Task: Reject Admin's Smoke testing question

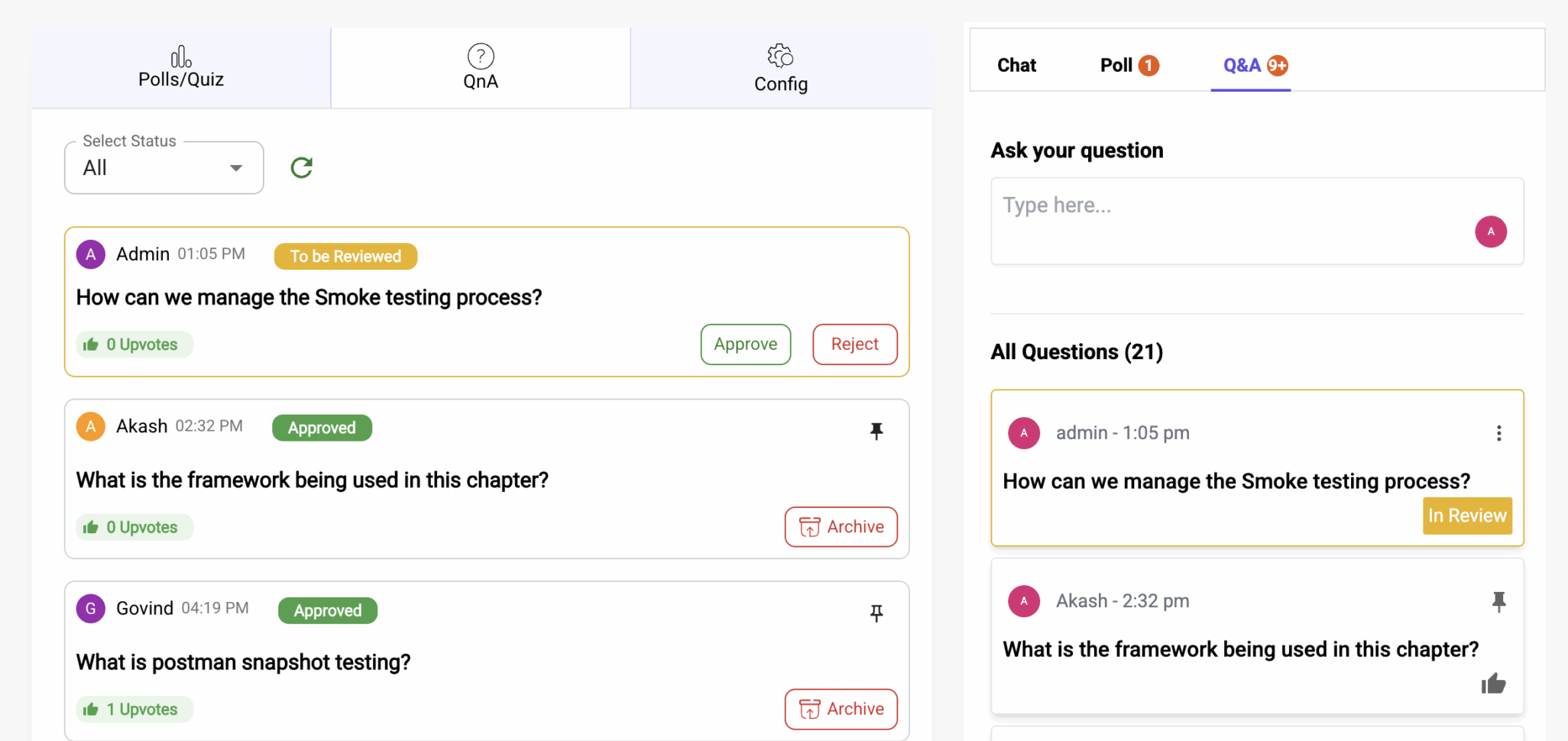Action: [854, 345]
